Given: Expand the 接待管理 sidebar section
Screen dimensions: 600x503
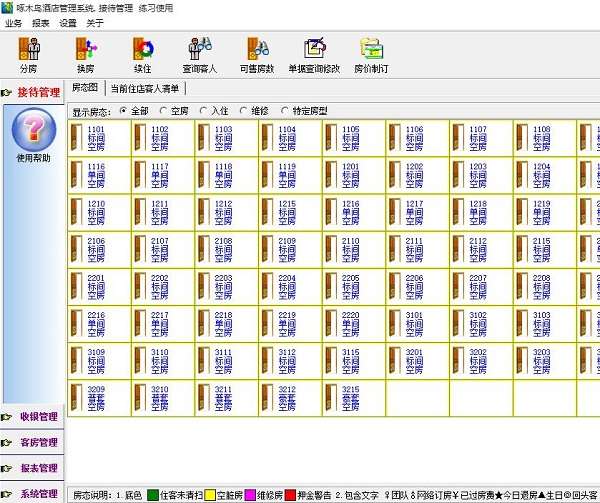Looking at the screenshot, I should 32,92.
